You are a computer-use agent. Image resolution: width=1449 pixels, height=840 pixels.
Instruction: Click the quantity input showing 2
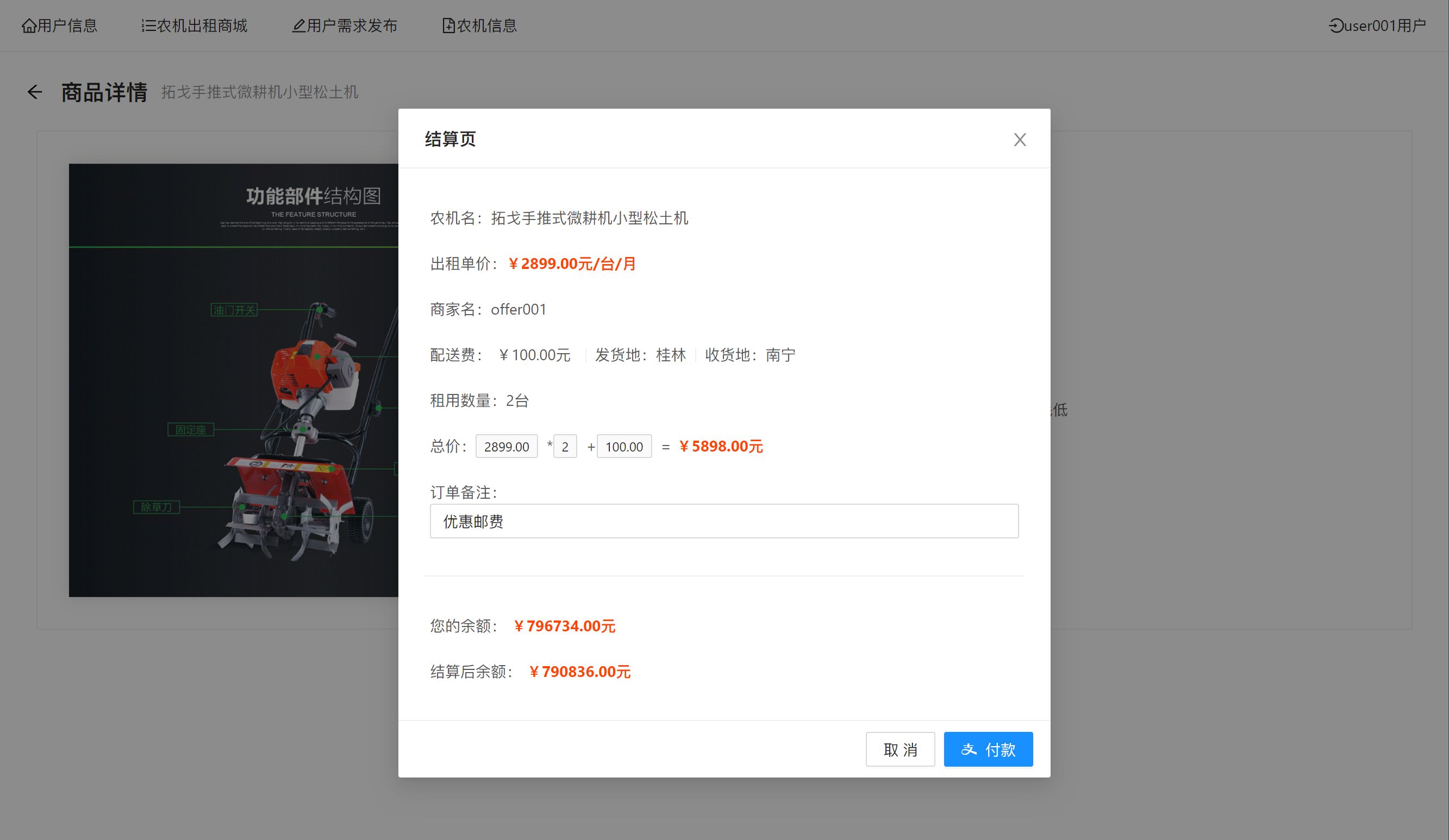click(565, 446)
